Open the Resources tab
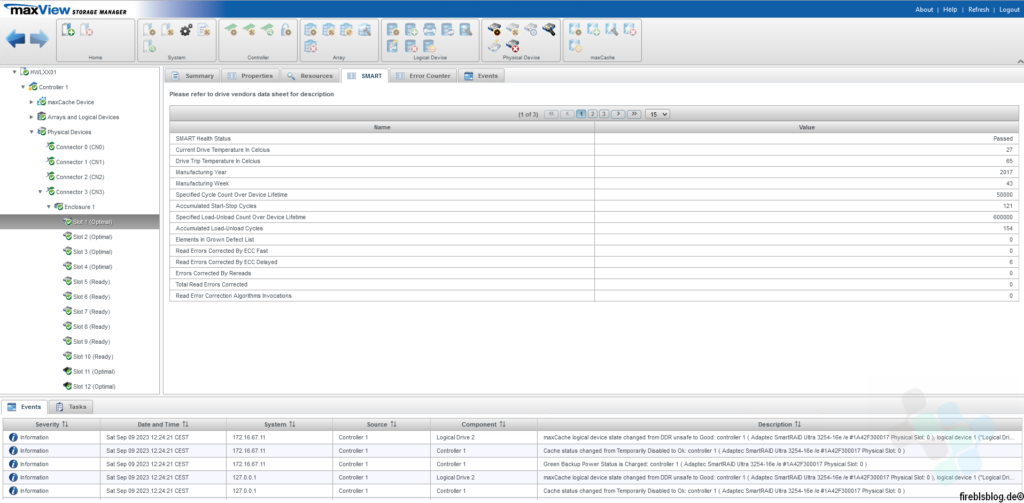This screenshot has width=1024, height=503. 310,76
